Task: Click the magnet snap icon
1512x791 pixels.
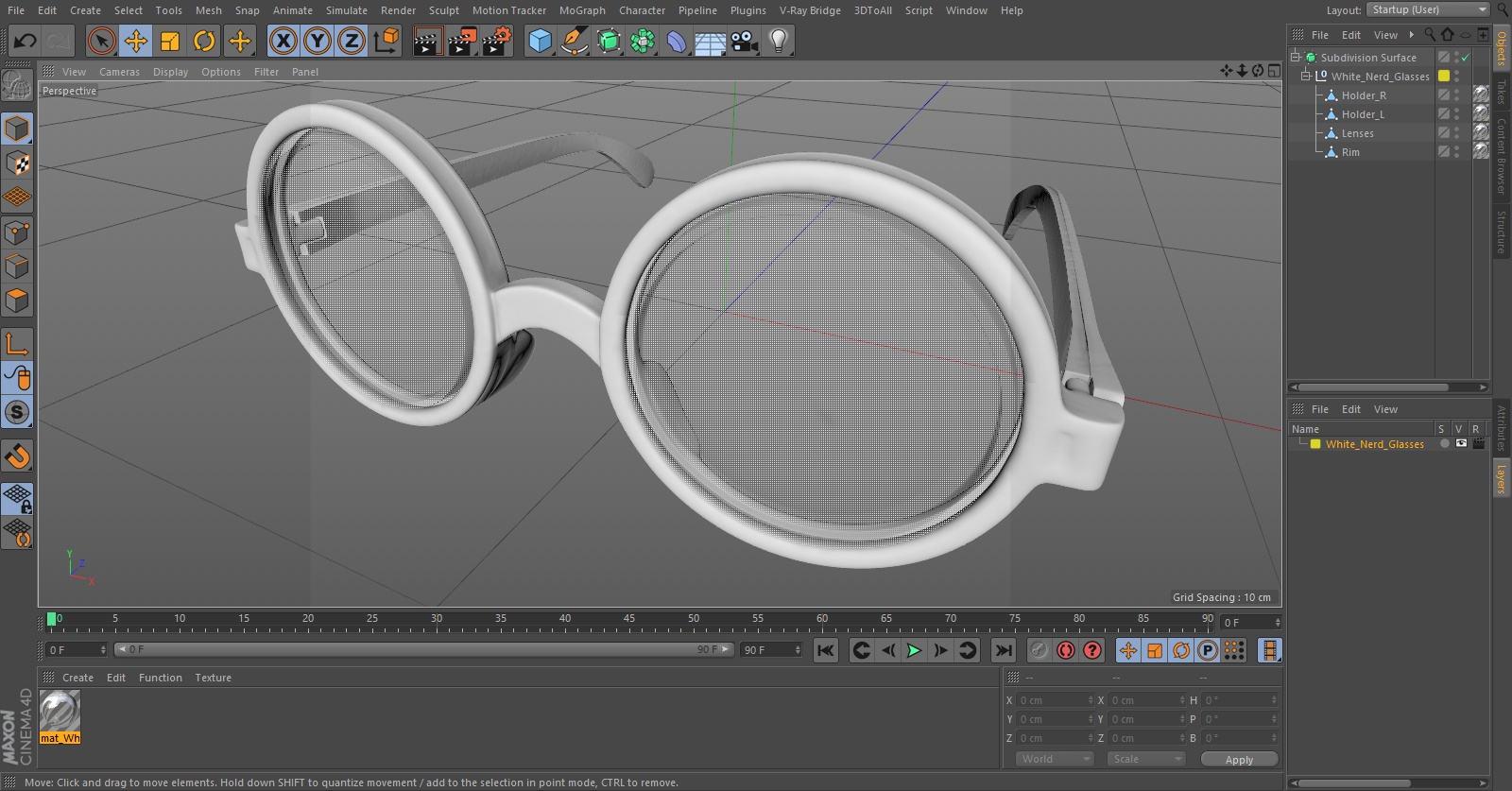Action: tap(17, 456)
